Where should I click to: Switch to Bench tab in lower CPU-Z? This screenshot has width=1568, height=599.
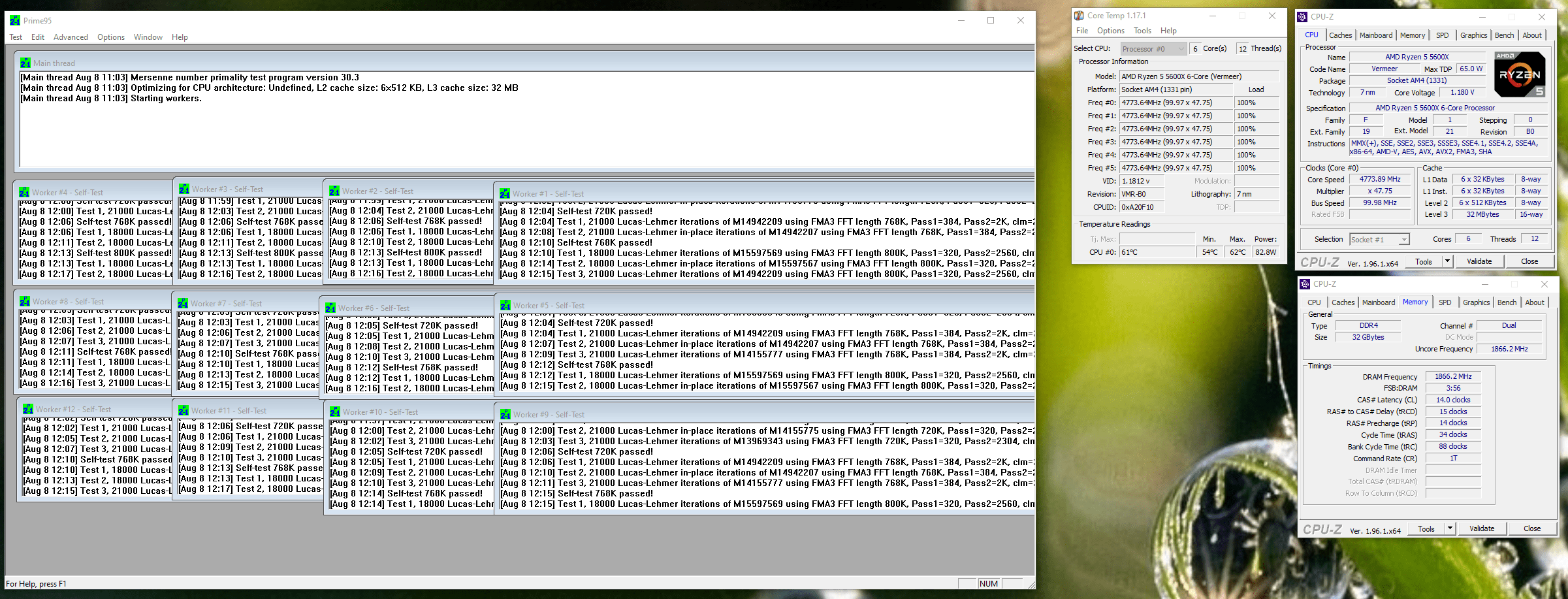click(1507, 302)
